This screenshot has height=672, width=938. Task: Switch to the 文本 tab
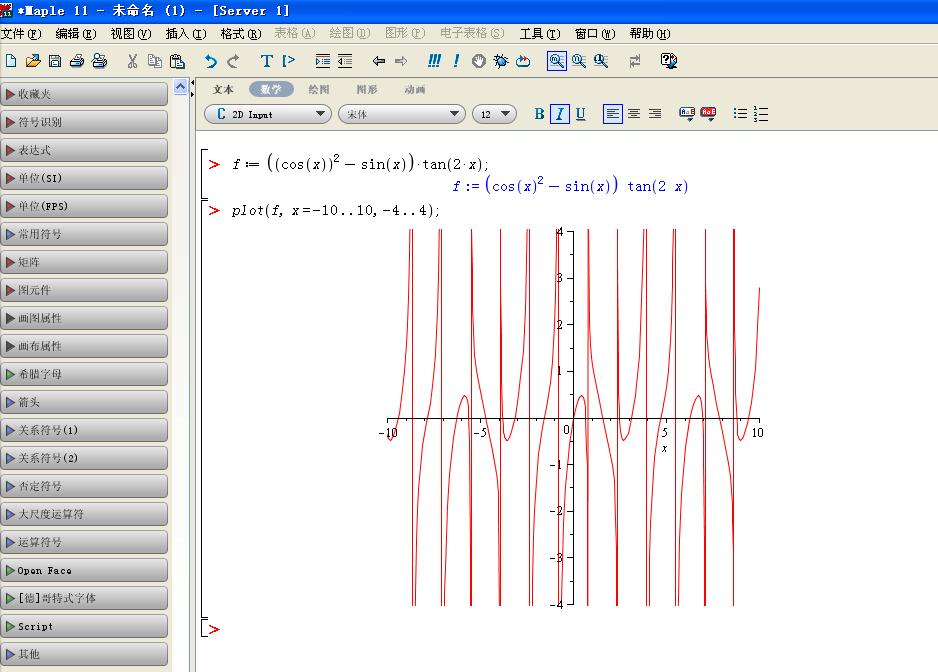pyautogui.click(x=223, y=89)
